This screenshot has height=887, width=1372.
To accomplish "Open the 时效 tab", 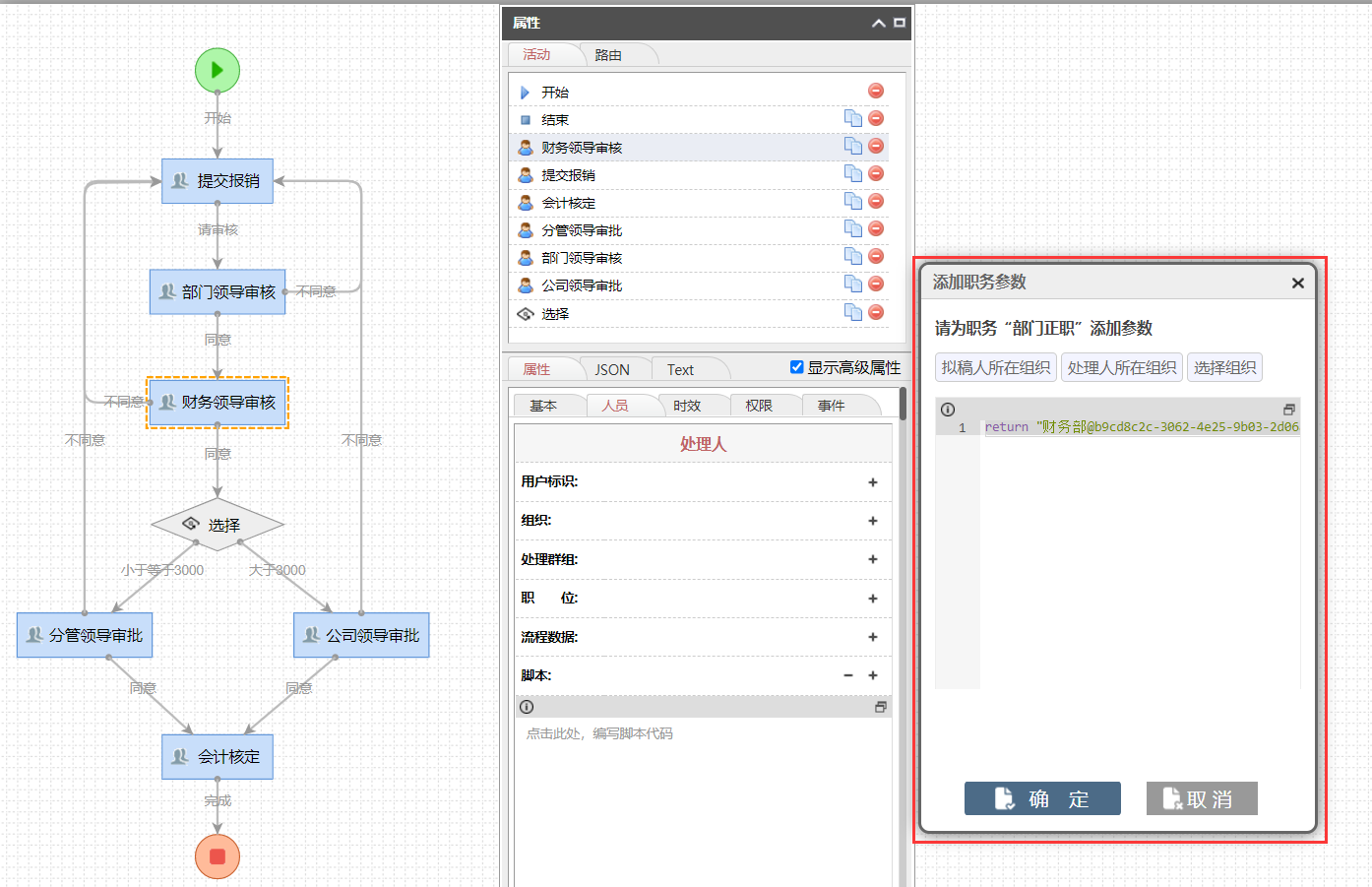I will [687, 406].
